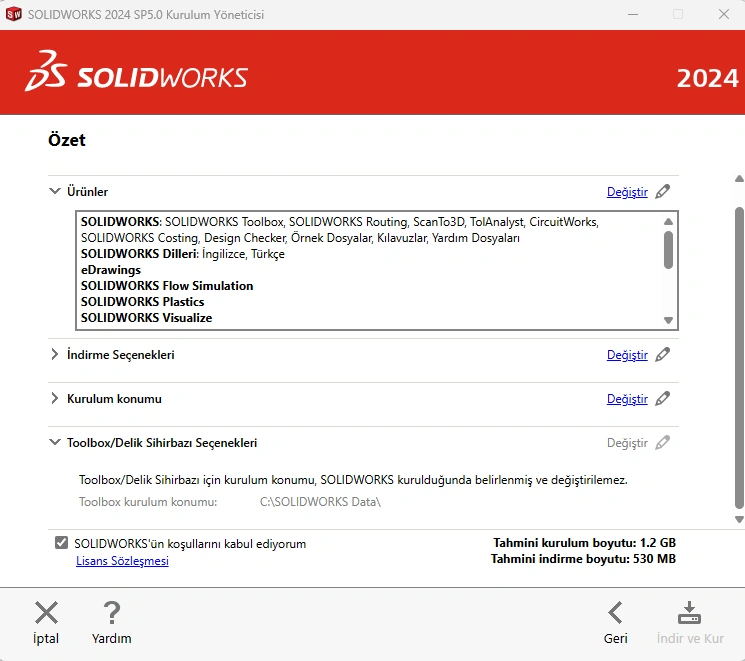This screenshot has width=745, height=661.
Task: Click the pencil icon beside Ürünler Değiştir
Action: pos(662,192)
